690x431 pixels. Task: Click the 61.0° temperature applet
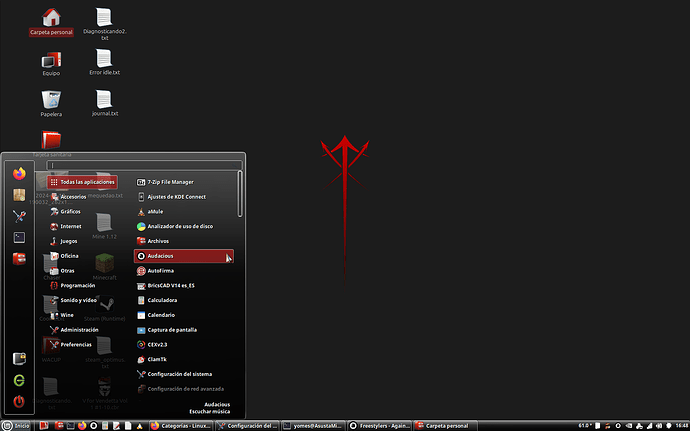585,426
